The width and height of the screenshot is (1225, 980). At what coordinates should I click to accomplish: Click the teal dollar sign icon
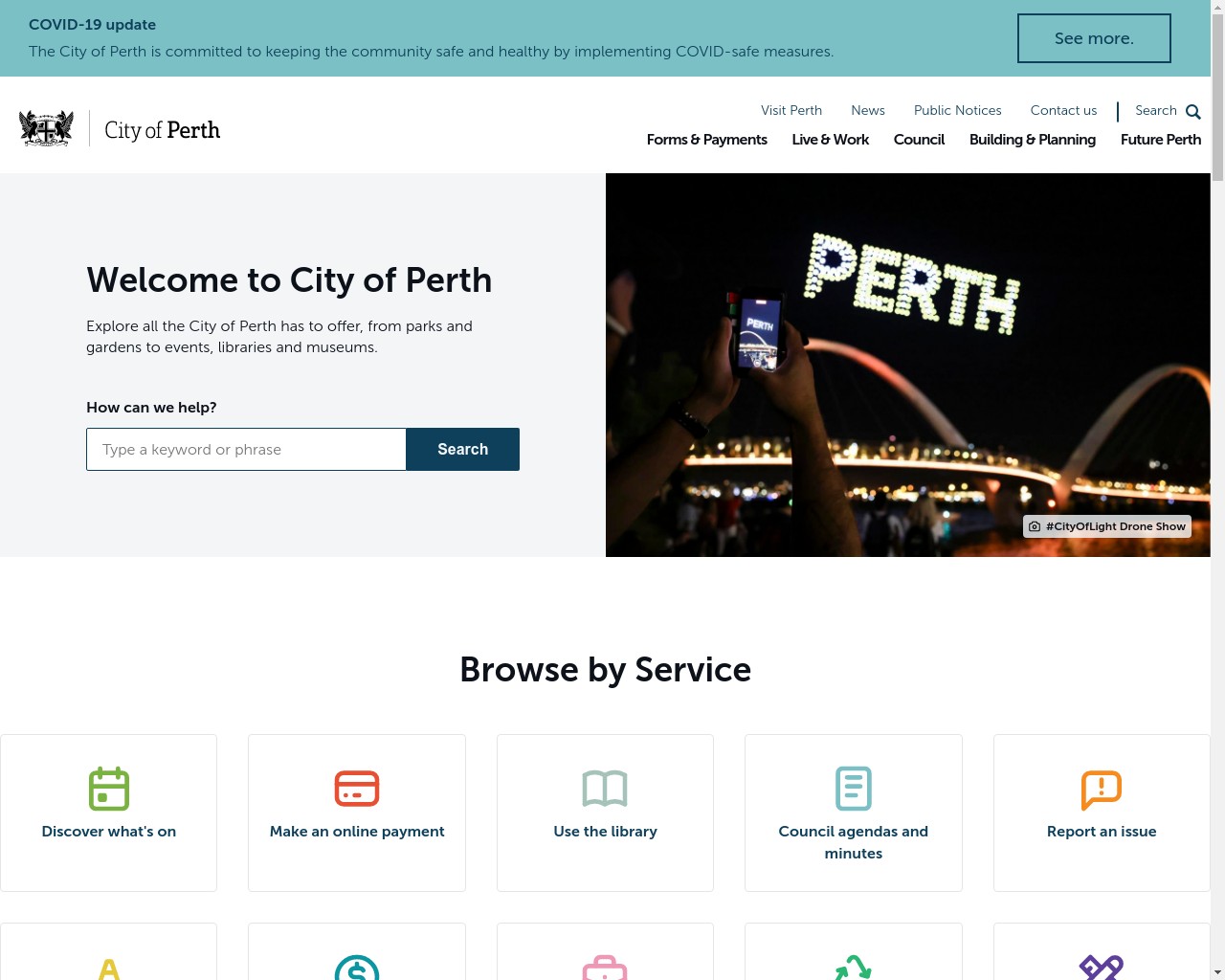[x=357, y=968]
